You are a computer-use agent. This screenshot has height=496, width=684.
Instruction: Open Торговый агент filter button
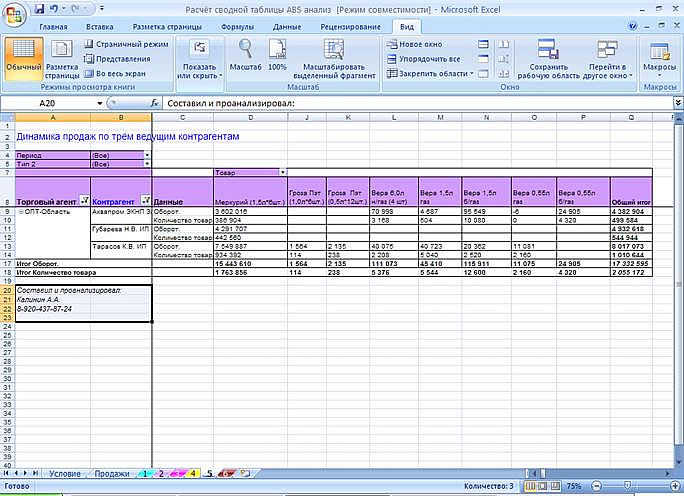click(x=85, y=201)
